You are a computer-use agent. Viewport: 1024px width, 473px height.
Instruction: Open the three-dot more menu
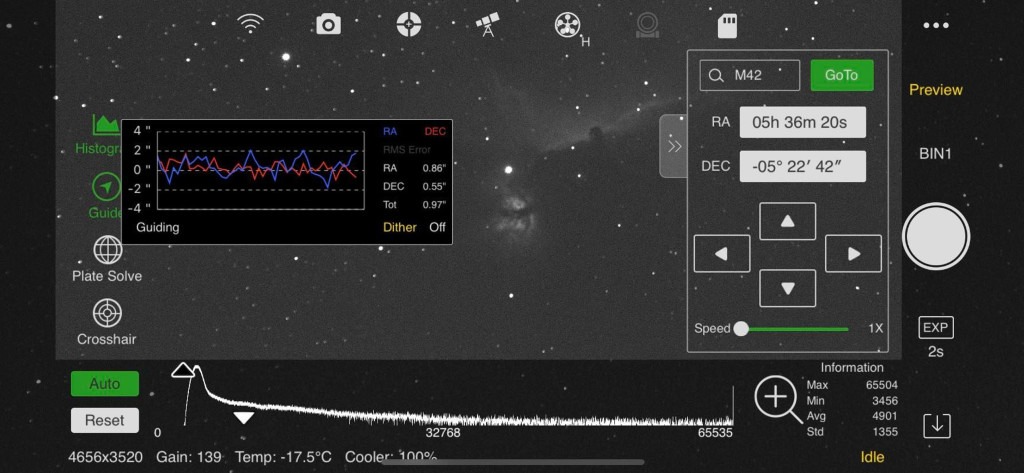coord(935,25)
